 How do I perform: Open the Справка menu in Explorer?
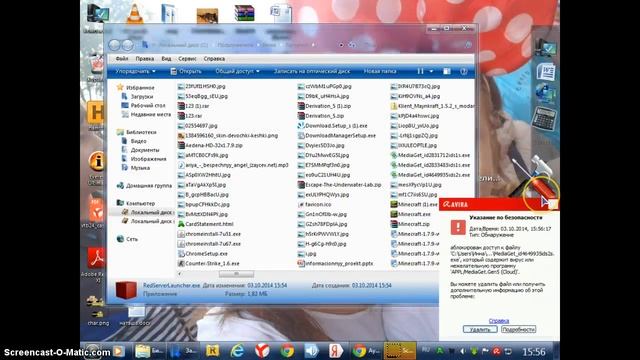point(214,59)
